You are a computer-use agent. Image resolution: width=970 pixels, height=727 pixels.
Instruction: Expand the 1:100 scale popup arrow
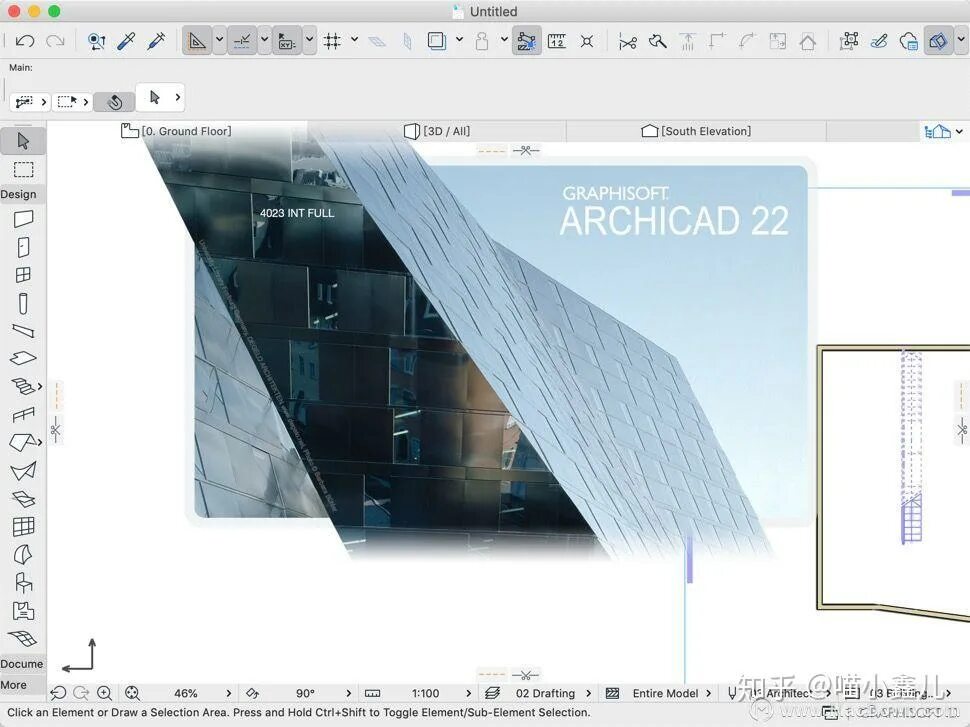468,694
